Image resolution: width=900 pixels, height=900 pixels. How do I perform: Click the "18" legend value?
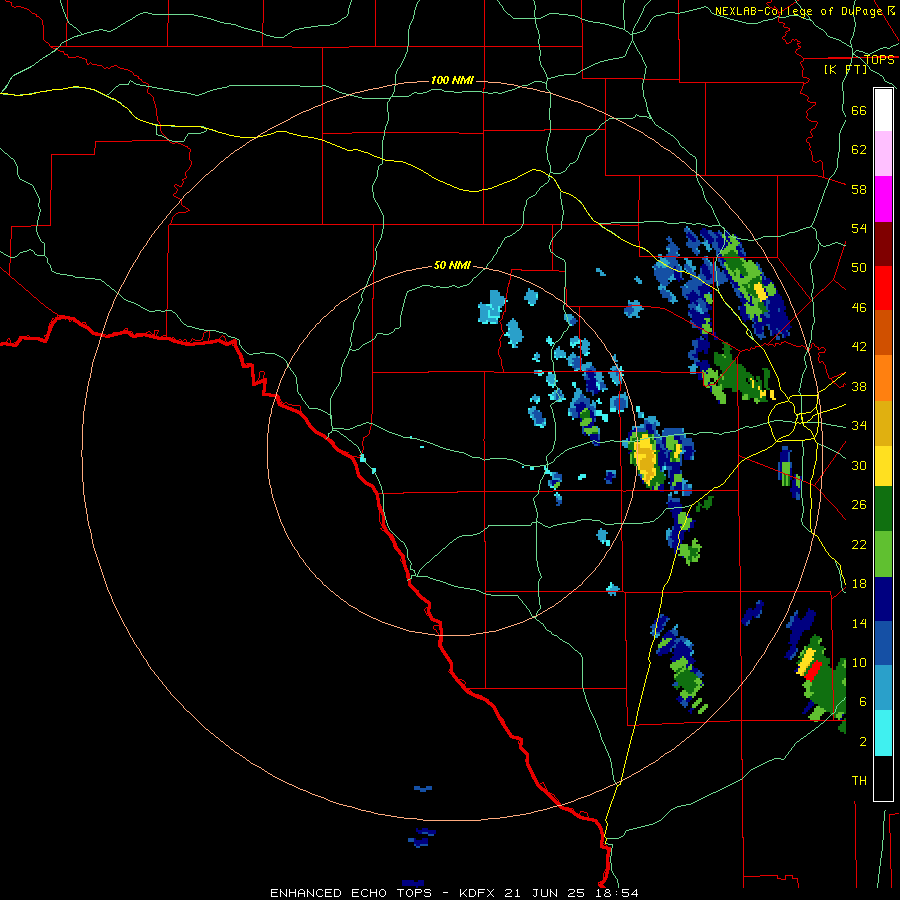859,584
